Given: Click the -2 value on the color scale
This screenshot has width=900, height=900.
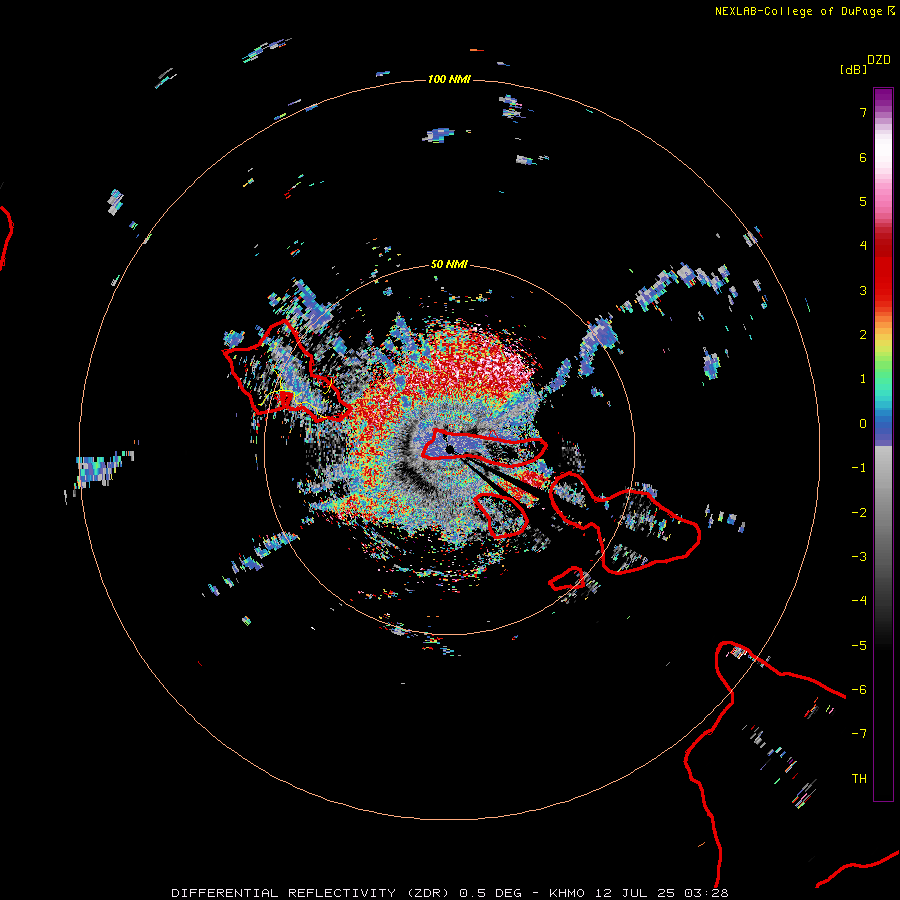Looking at the screenshot, I should [859, 513].
